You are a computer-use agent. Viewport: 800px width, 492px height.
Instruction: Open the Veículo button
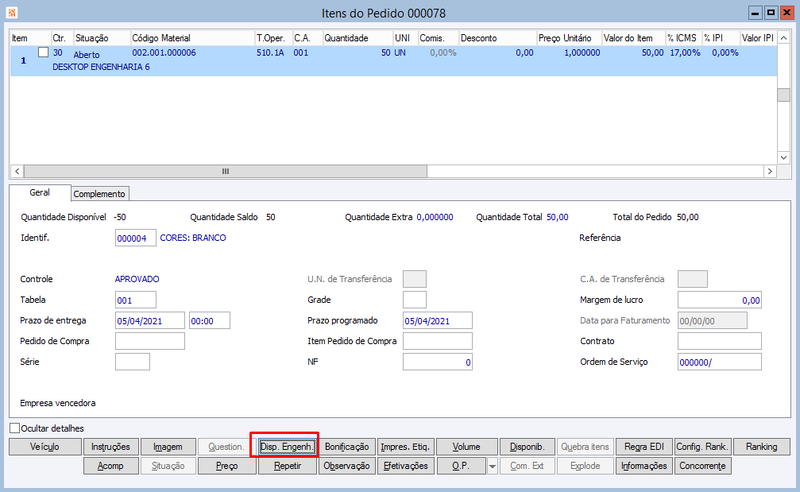(45, 447)
